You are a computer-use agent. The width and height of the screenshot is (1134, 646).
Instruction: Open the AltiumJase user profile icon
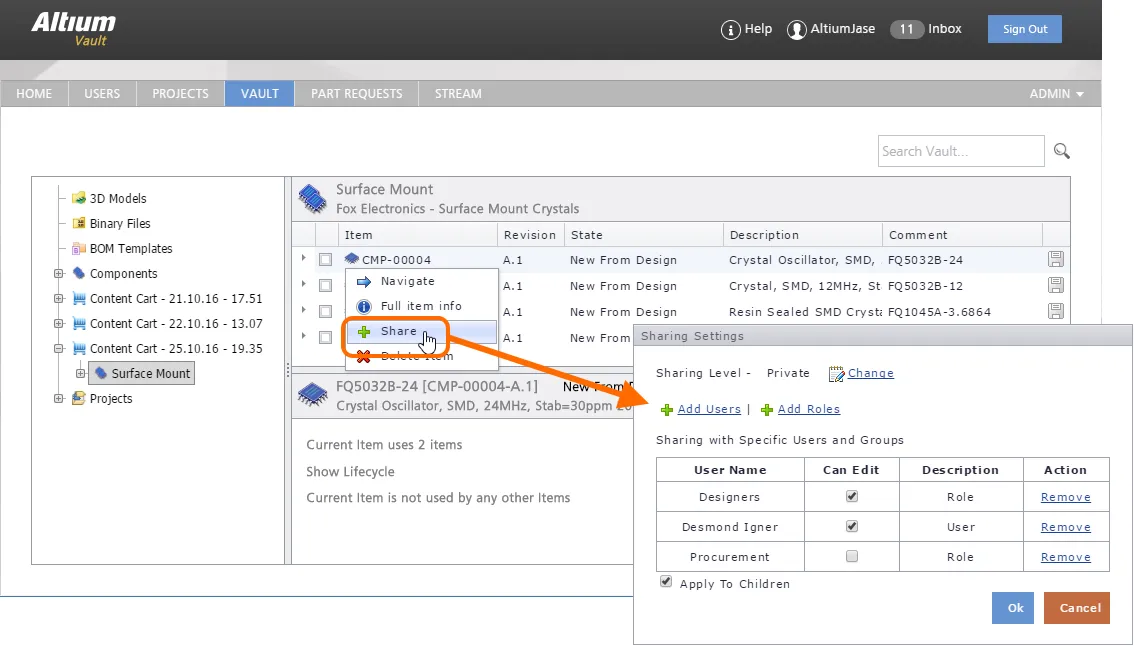click(x=796, y=30)
